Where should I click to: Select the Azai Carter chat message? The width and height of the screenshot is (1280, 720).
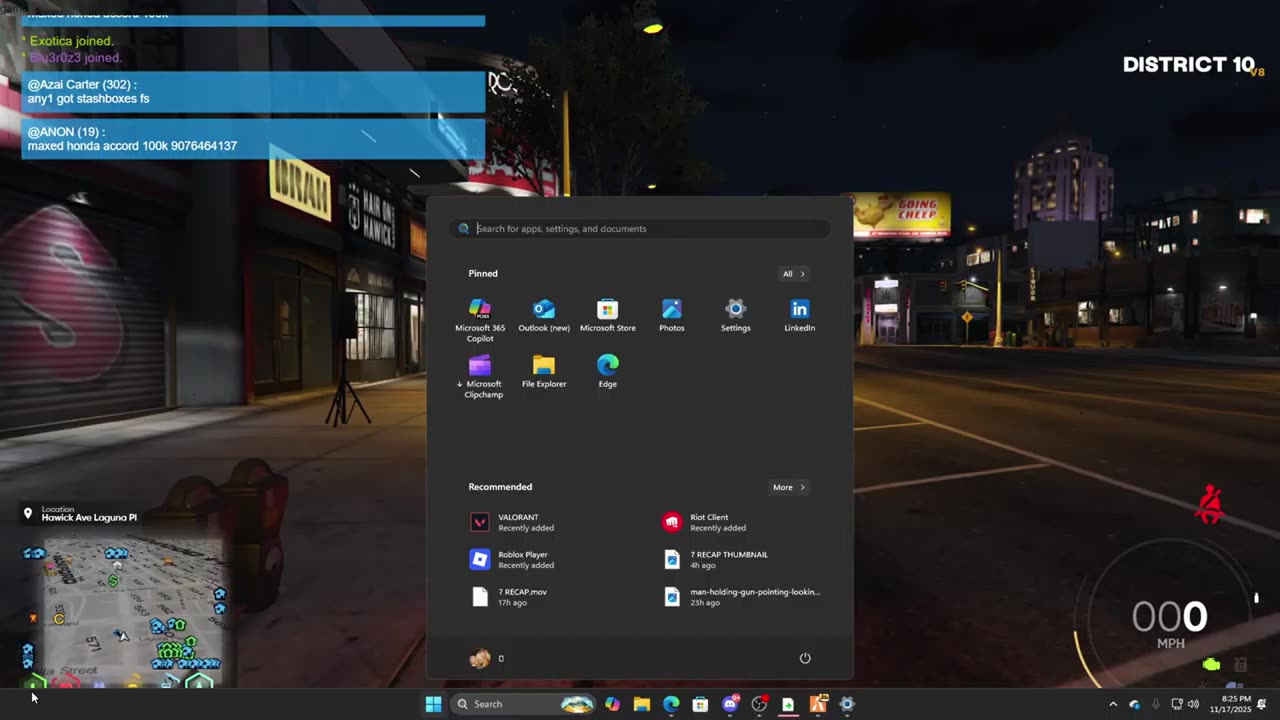[x=253, y=92]
